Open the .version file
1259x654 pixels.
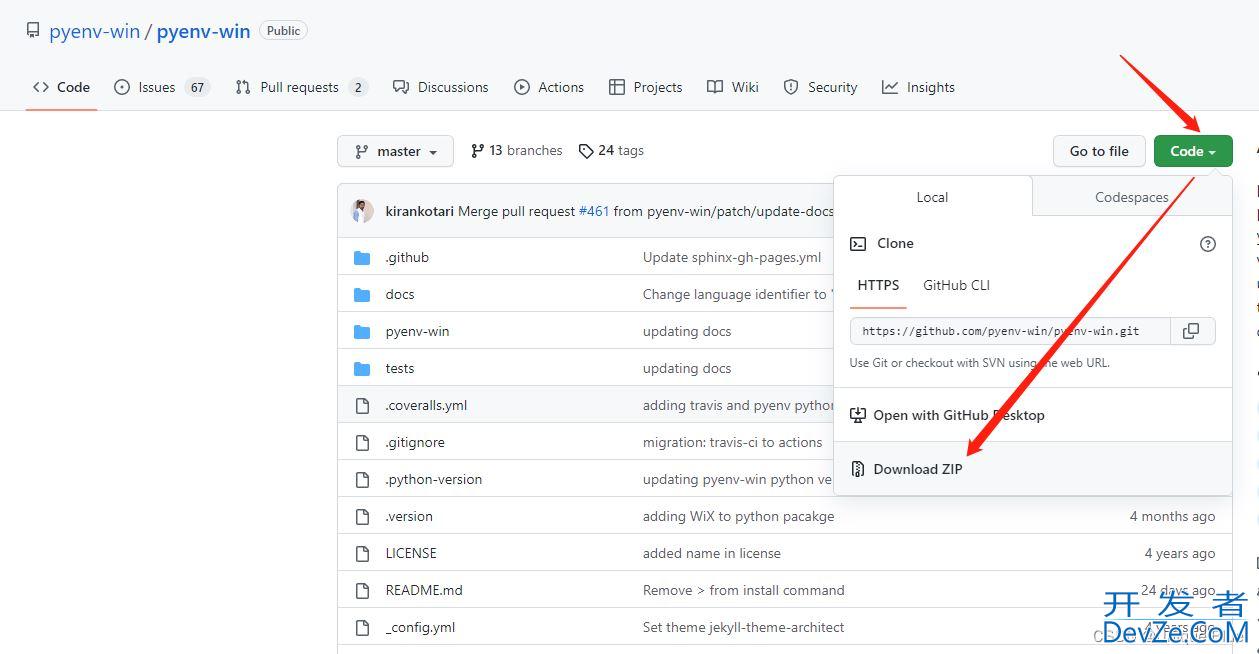pos(409,516)
